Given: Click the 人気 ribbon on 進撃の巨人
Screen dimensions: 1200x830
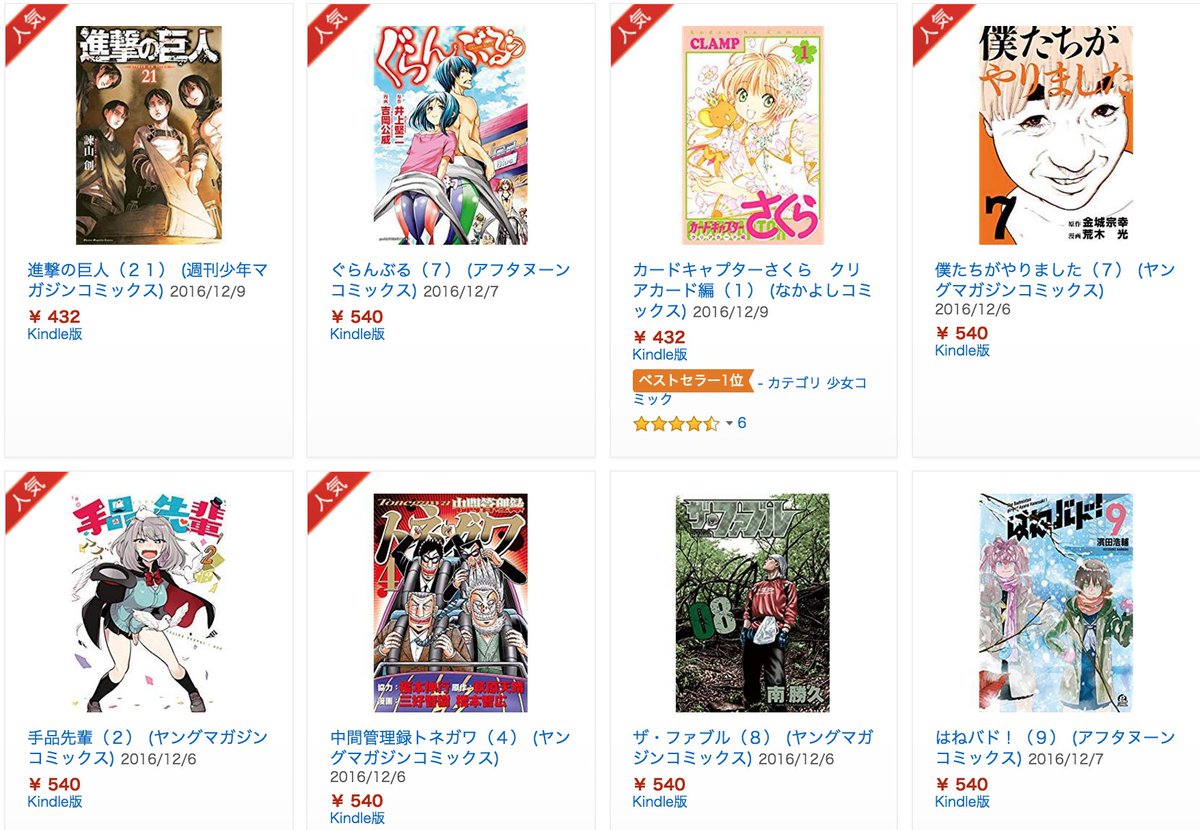Looking at the screenshot, I should point(32,30).
